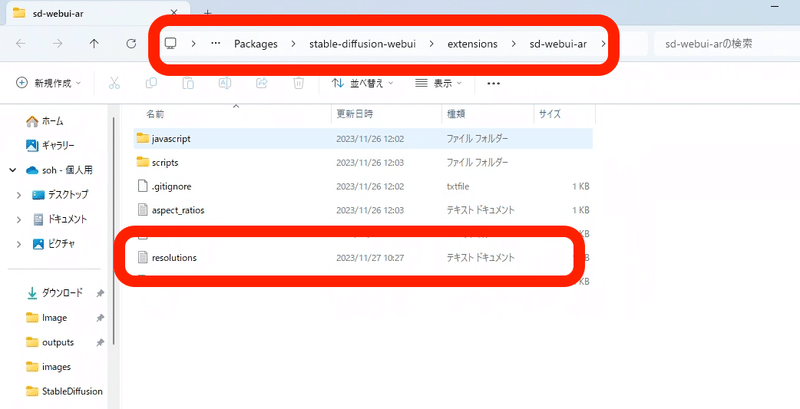Image resolution: width=800 pixels, height=409 pixels.
Task: Click txtfile type of .gitignore row
Action: tap(458, 187)
